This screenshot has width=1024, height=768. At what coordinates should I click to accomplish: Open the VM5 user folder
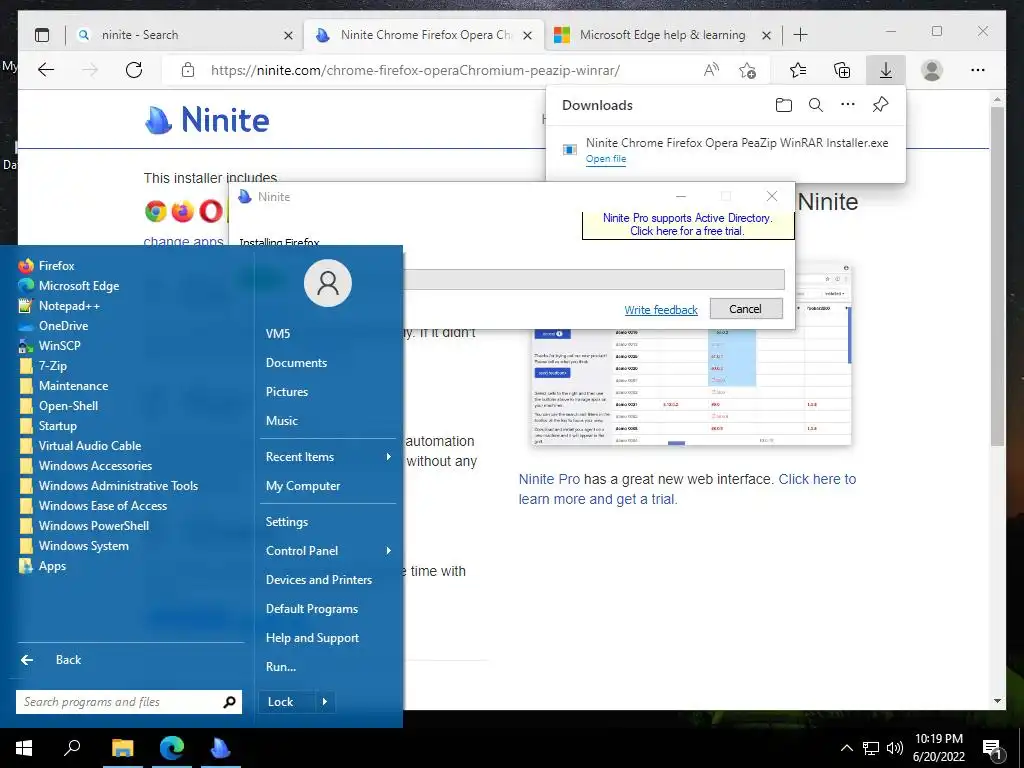(x=278, y=334)
